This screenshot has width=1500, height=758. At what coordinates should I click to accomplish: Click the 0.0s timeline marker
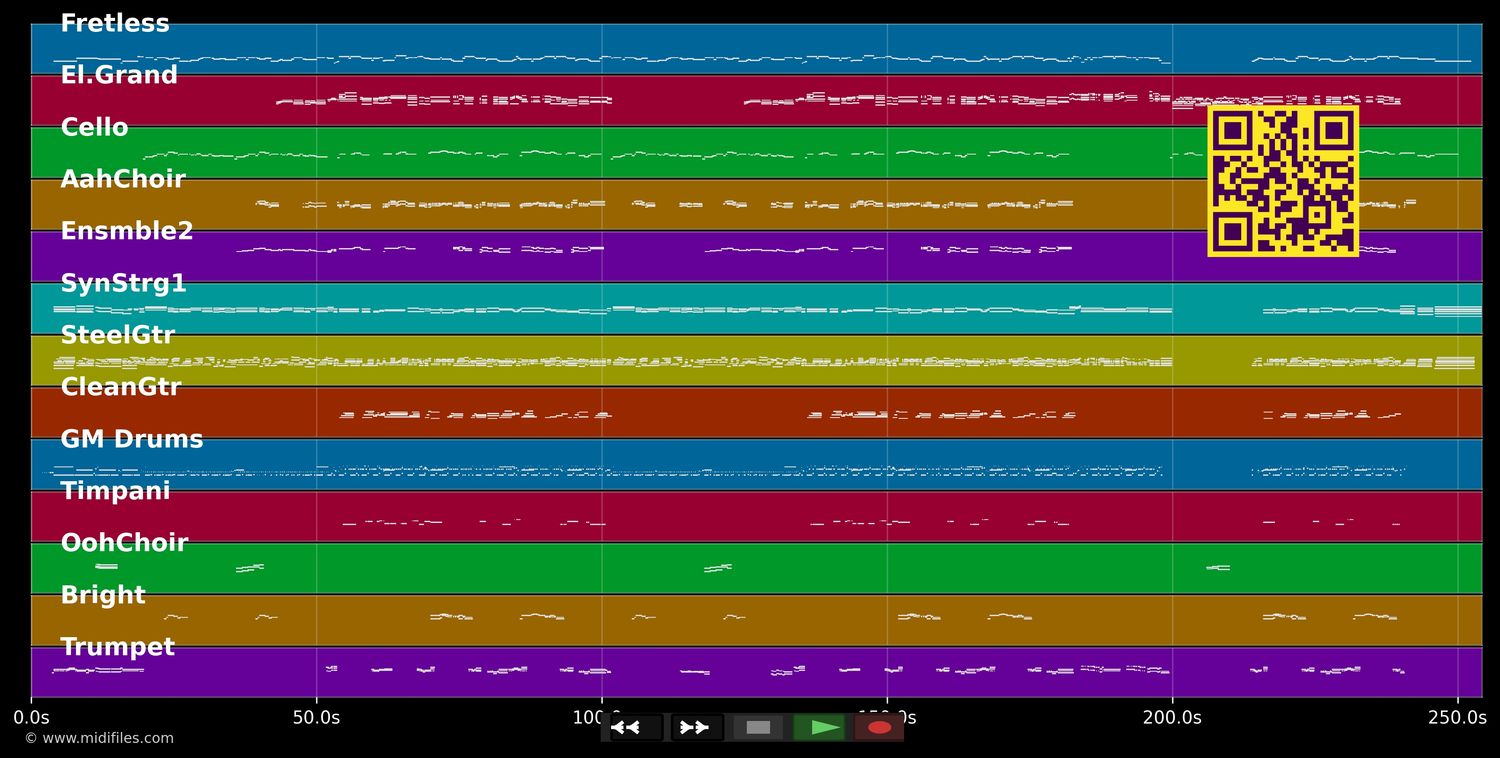[31, 718]
